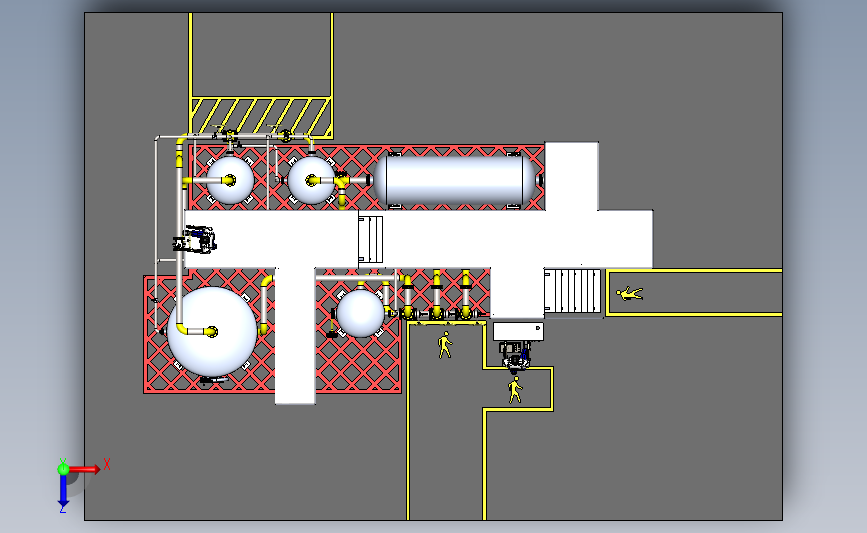This screenshot has height=533, width=867.
Task: Click the green Y axis dot on triad
Action: (x=63, y=469)
